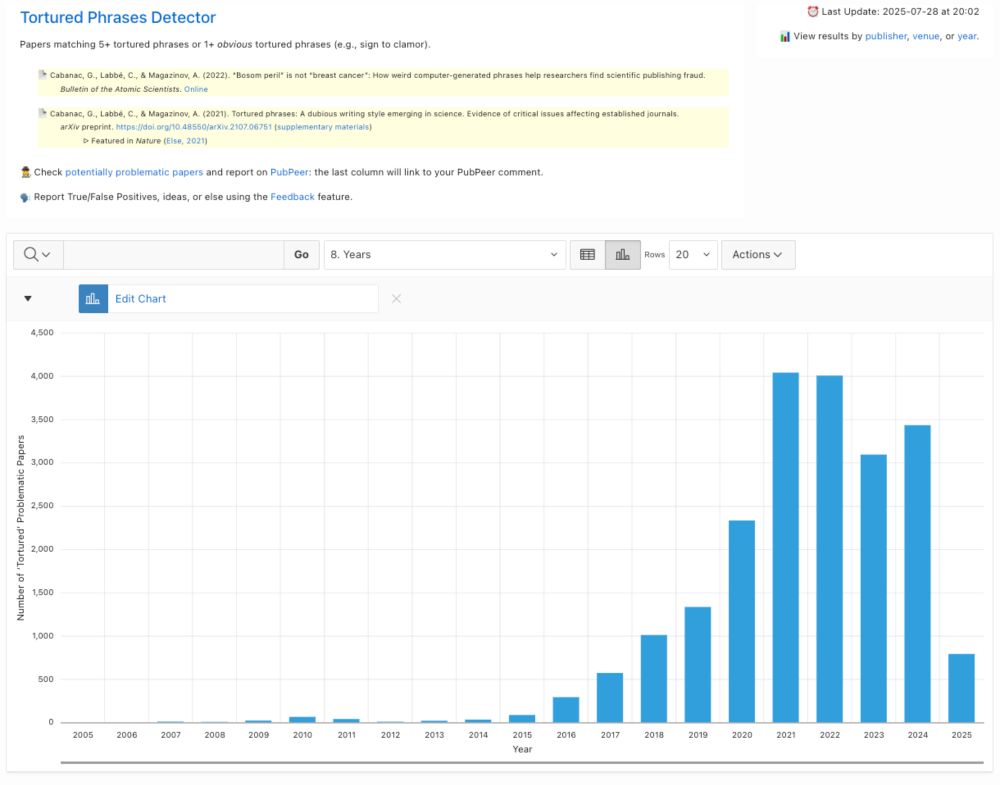Click the detective icon next to Check
This screenshot has width=1000, height=785.
point(26,172)
